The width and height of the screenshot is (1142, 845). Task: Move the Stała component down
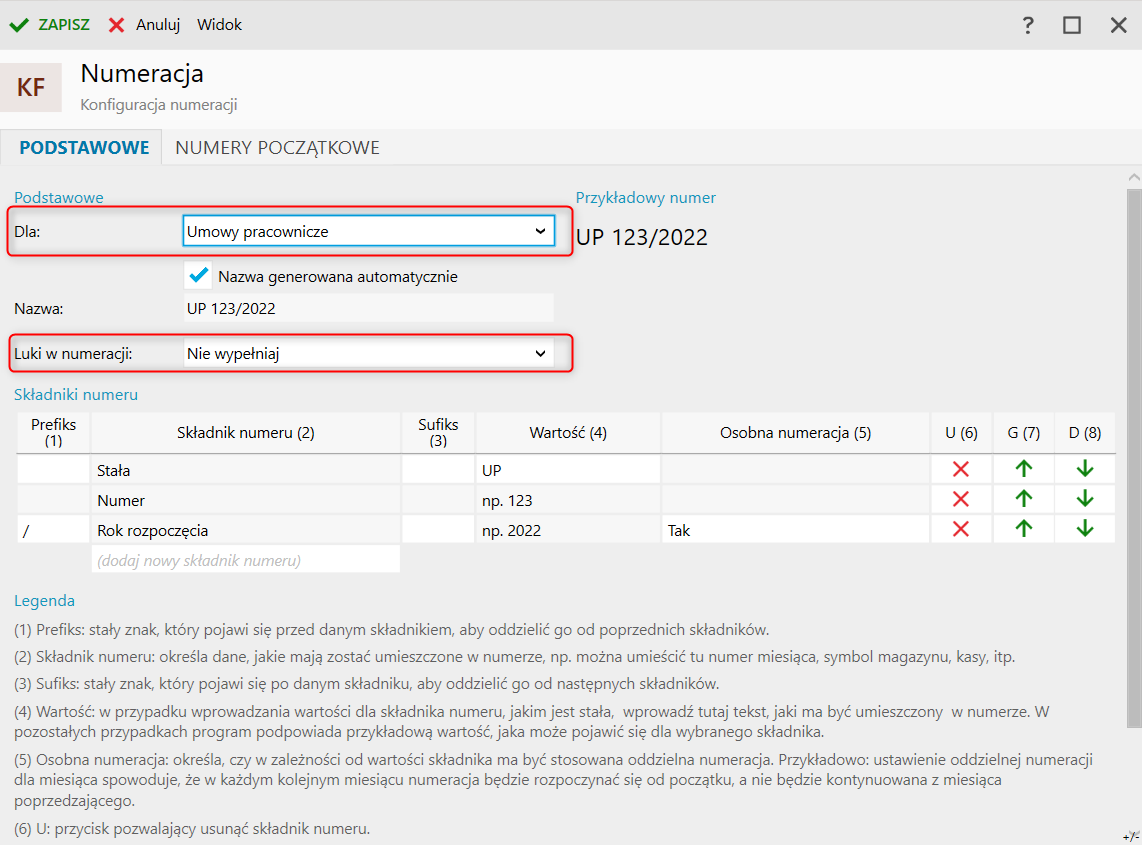tap(1085, 469)
